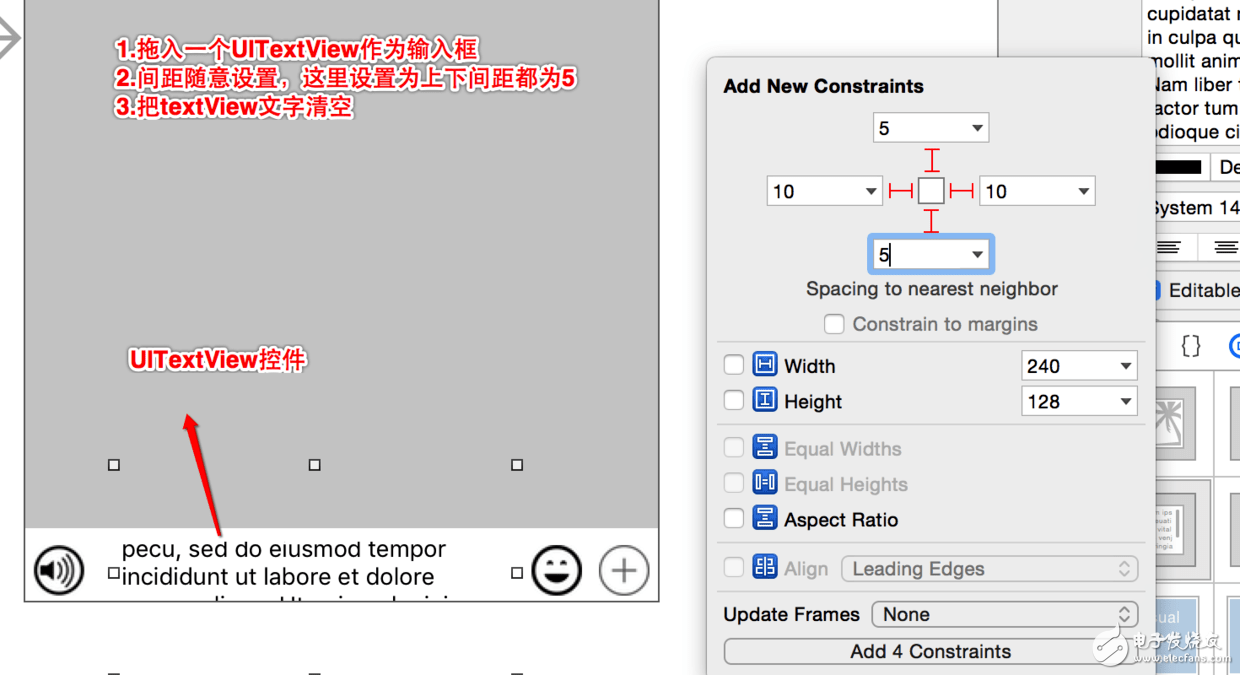Screen dimensions: 1240x675
Task: Check the Width constraint checkbox
Action: click(733, 365)
